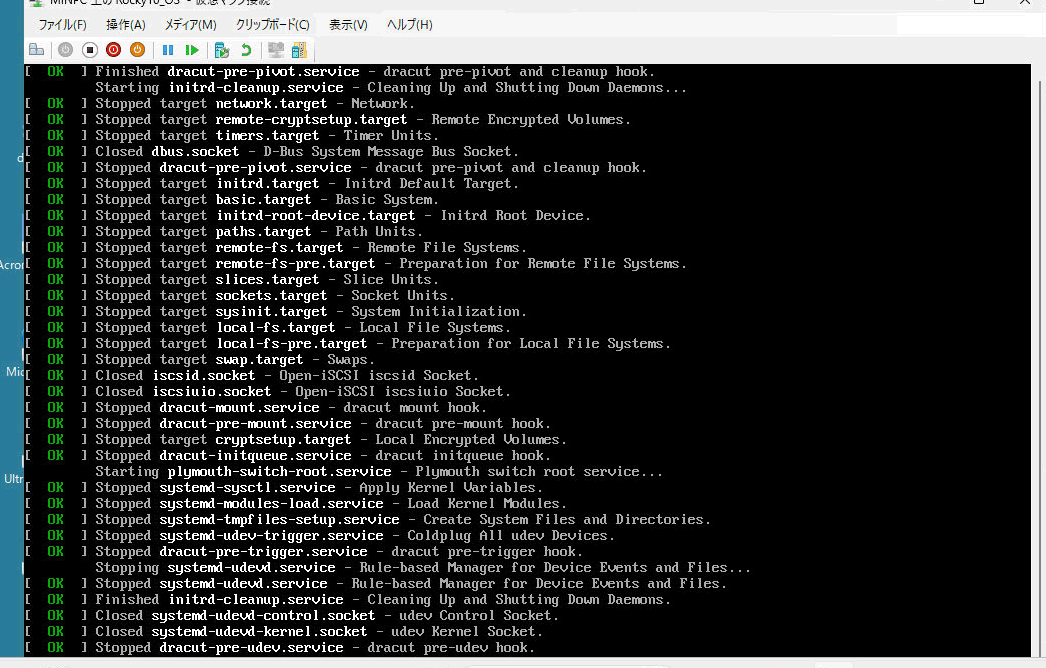Shut down the VM with the red power icon
1046x668 pixels.
(x=113, y=50)
